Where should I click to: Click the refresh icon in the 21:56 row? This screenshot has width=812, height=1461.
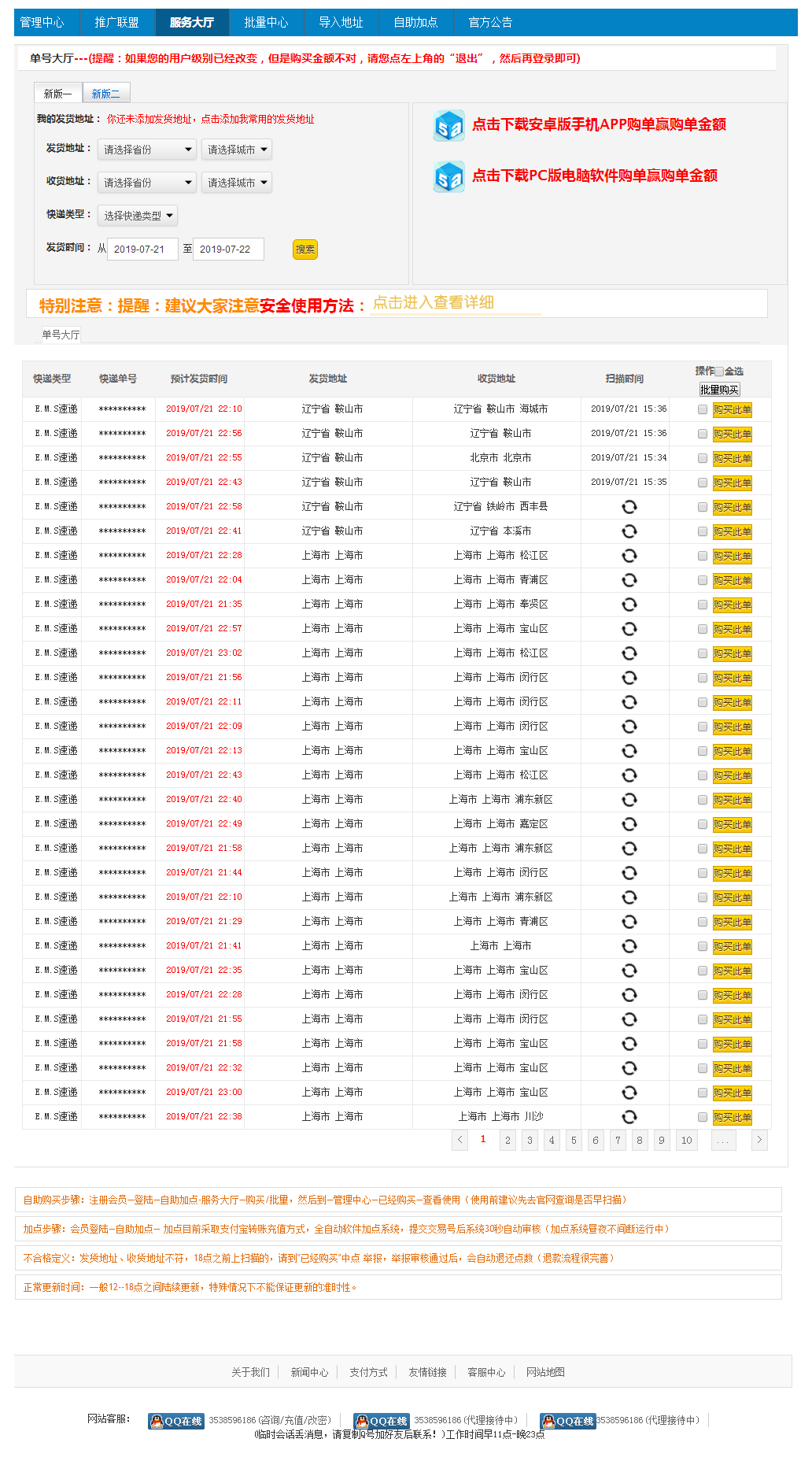[x=629, y=678]
